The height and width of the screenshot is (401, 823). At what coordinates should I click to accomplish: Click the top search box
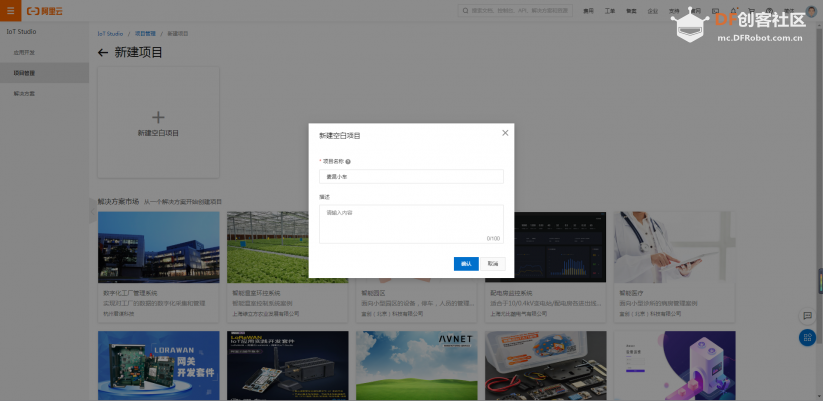(x=515, y=10)
